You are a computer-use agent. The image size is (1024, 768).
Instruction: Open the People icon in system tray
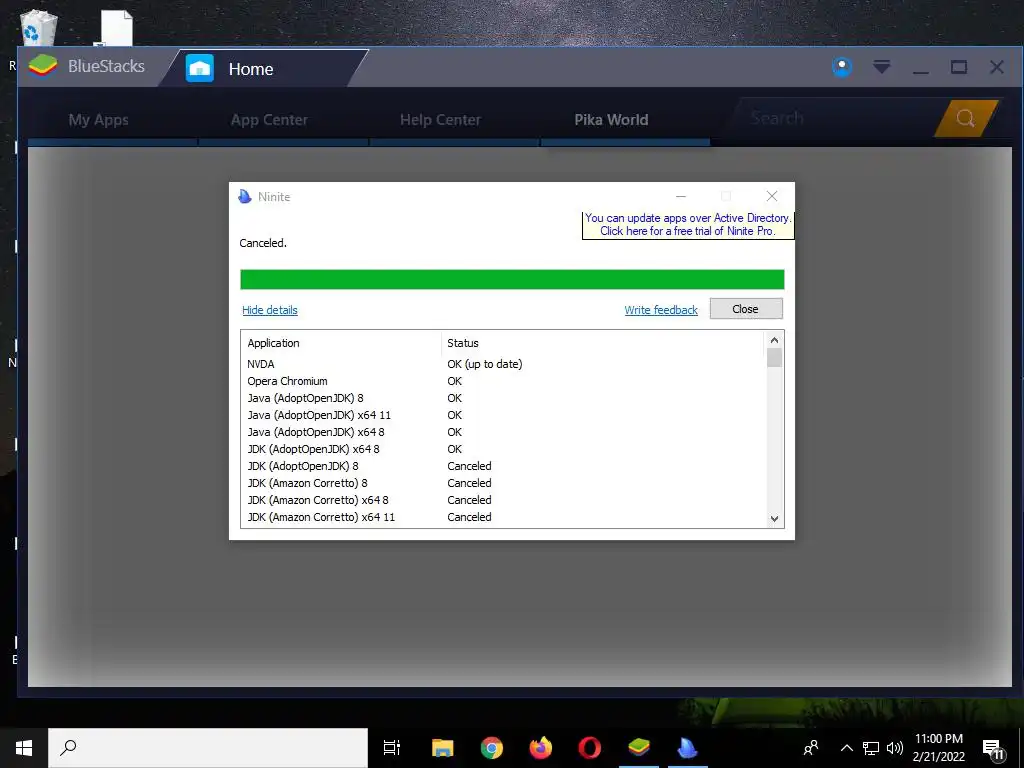[810, 748]
